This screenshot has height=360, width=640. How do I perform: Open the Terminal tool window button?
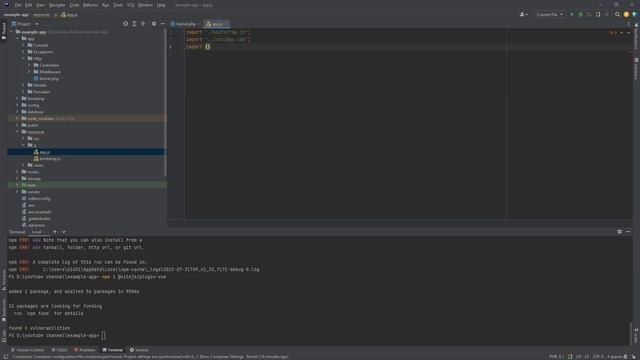pyautogui.click(x=112, y=350)
